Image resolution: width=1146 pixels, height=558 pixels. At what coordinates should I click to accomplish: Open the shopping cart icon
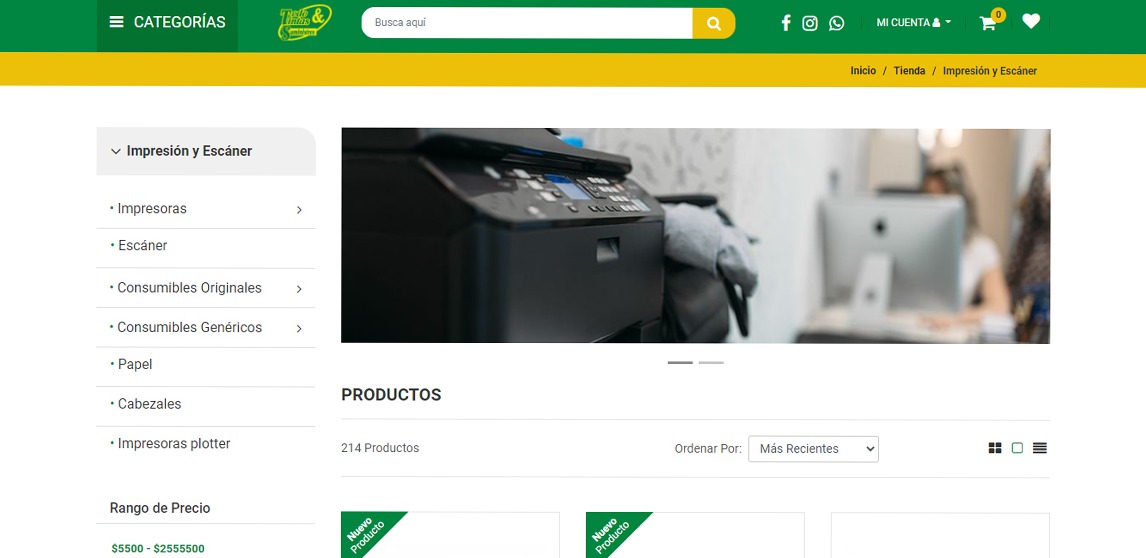point(987,23)
